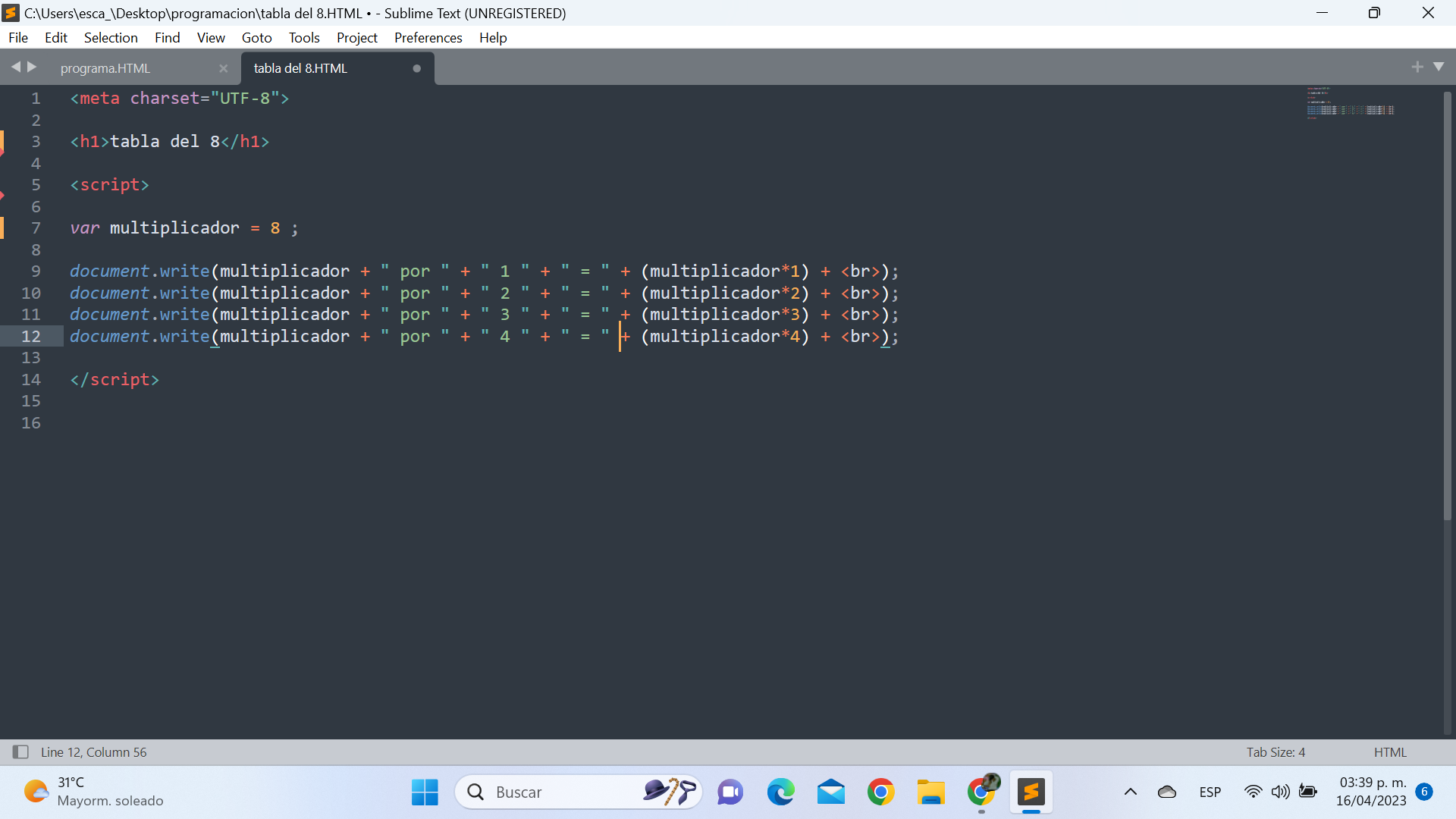Image resolution: width=1456 pixels, height=819 pixels.
Task: Open the Preferences menu
Action: [x=428, y=38]
